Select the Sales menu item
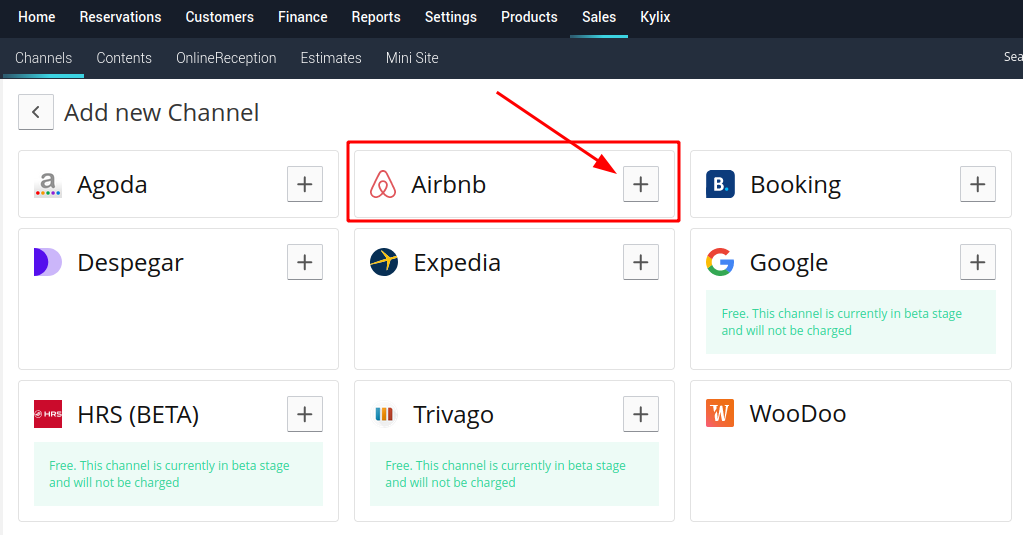This screenshot has width=1023, height=535. (x=599, y=17)
